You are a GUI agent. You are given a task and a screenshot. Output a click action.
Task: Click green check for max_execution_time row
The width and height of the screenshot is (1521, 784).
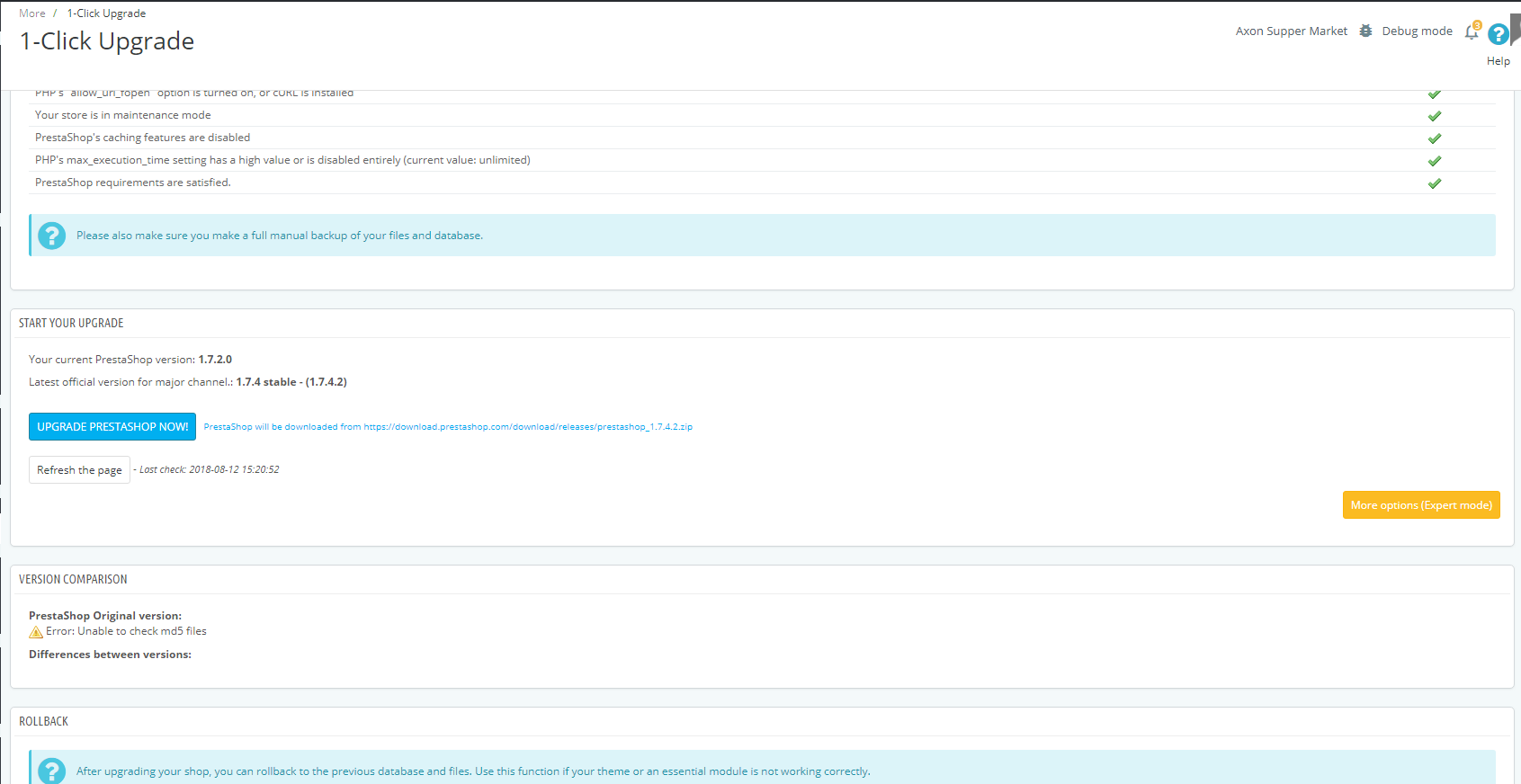(1435, 161)
